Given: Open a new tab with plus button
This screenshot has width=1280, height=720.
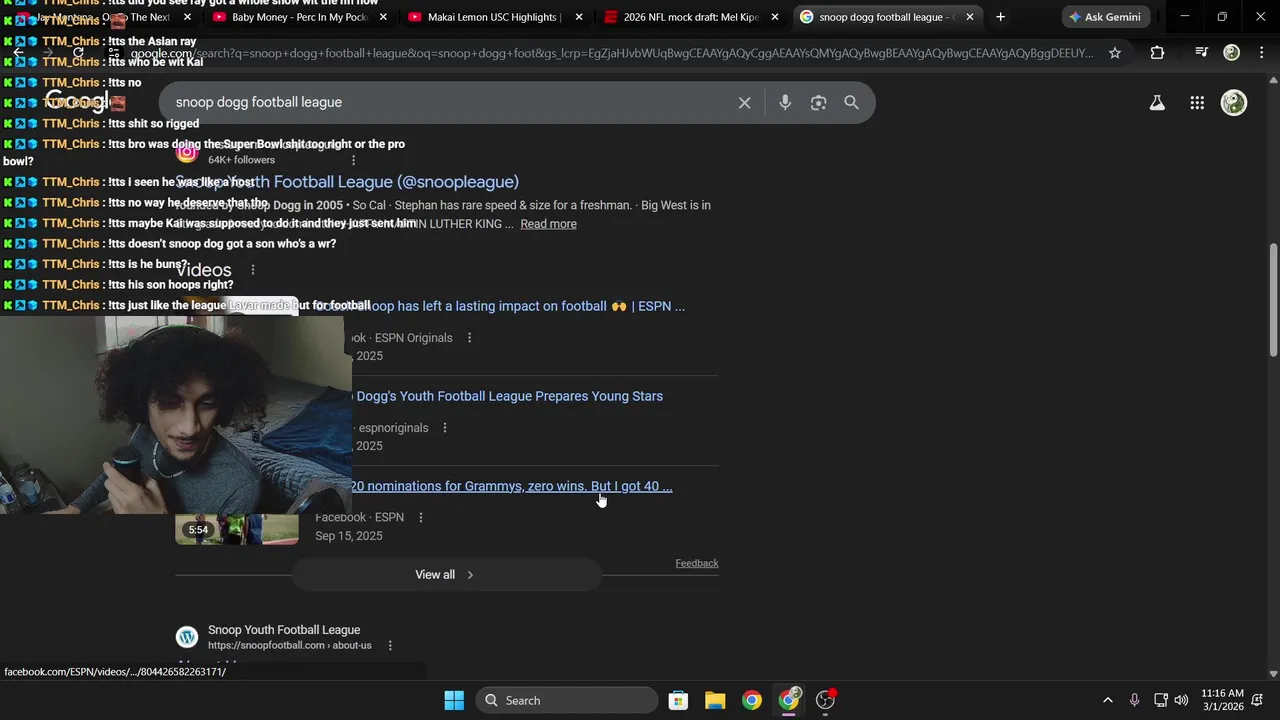Looking at the screenshot, I should (1000, 17).
